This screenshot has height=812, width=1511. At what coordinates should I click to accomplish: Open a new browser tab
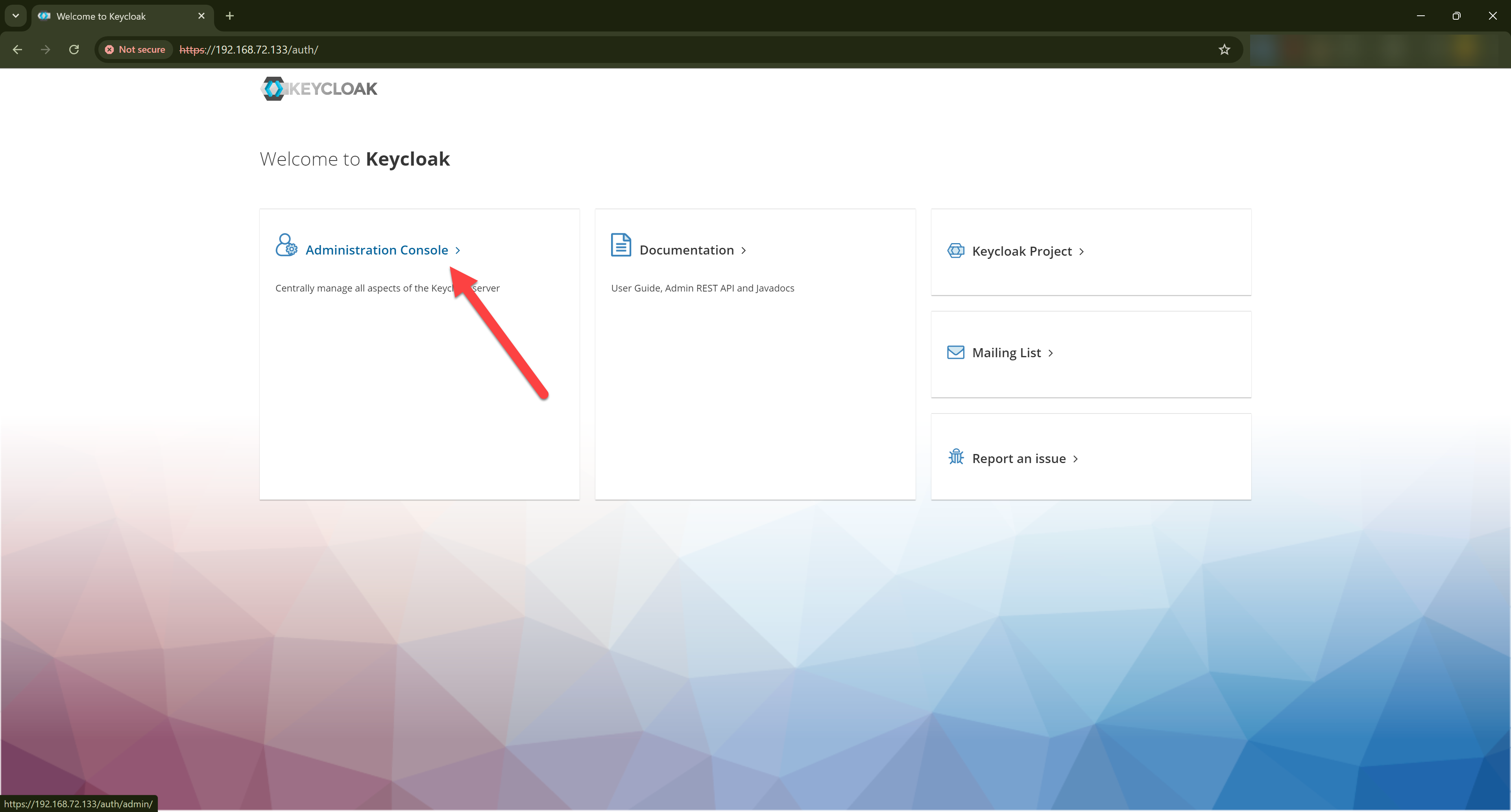click(x=230, y=16)
